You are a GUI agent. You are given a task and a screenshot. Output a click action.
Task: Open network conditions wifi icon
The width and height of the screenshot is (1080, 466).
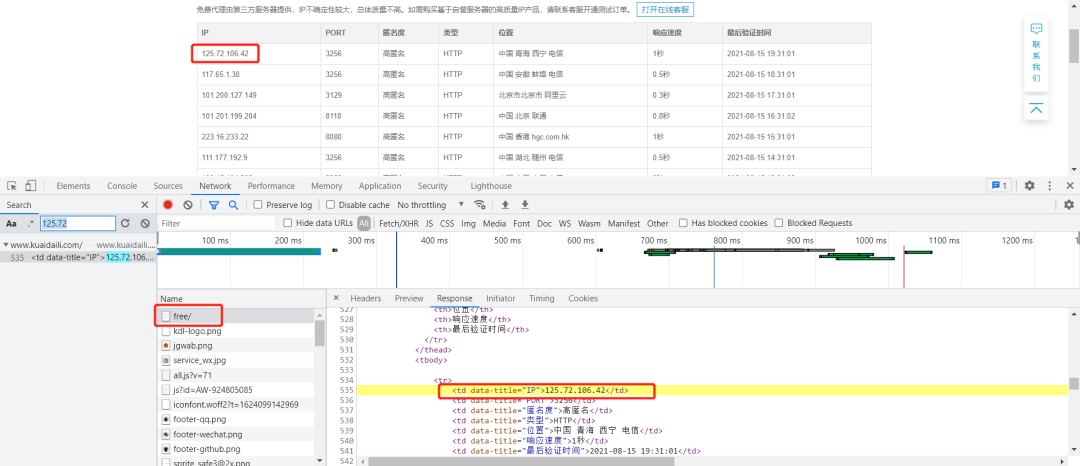(480, 205)
